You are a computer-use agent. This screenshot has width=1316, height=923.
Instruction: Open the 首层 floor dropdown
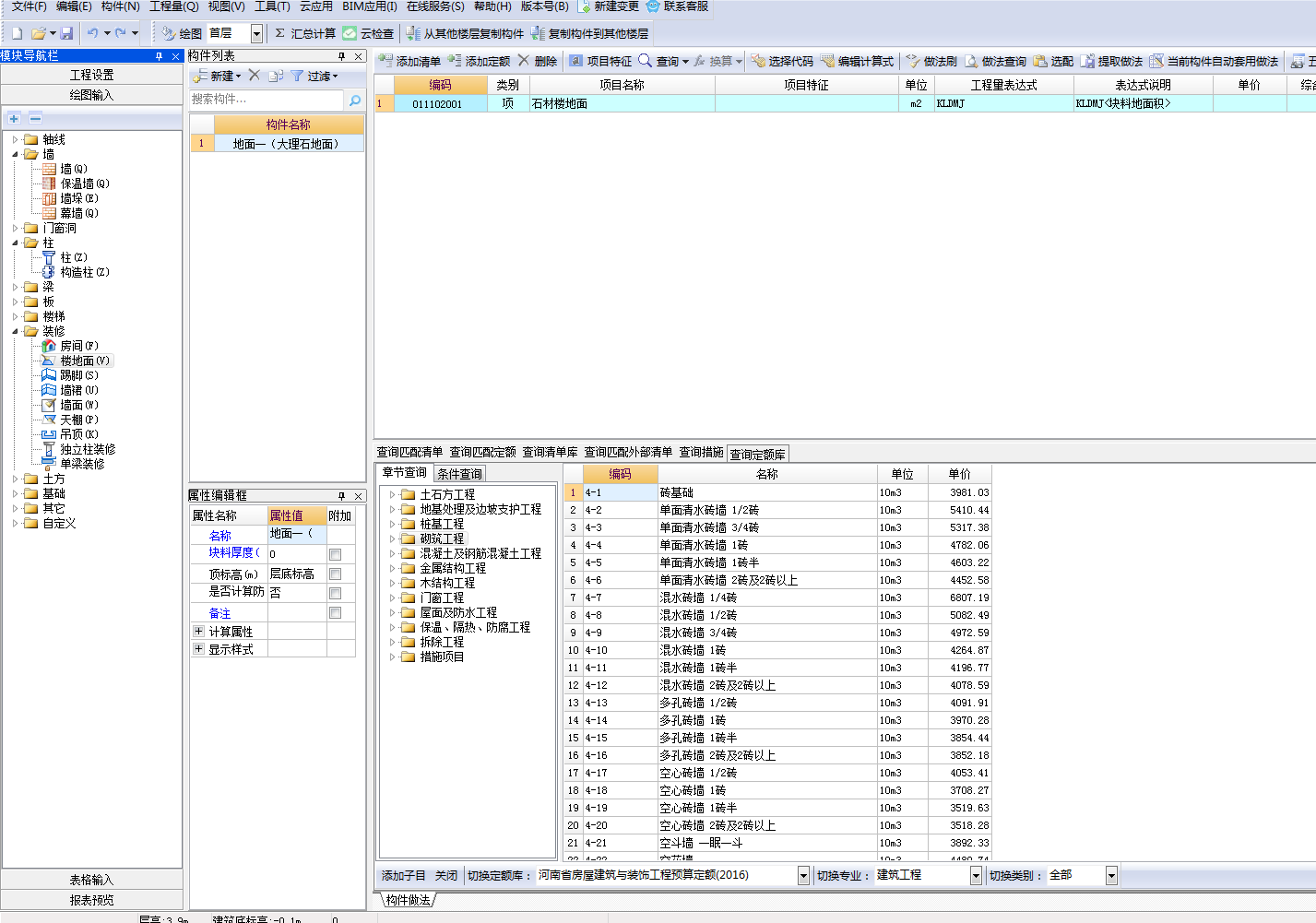[256, 34]
